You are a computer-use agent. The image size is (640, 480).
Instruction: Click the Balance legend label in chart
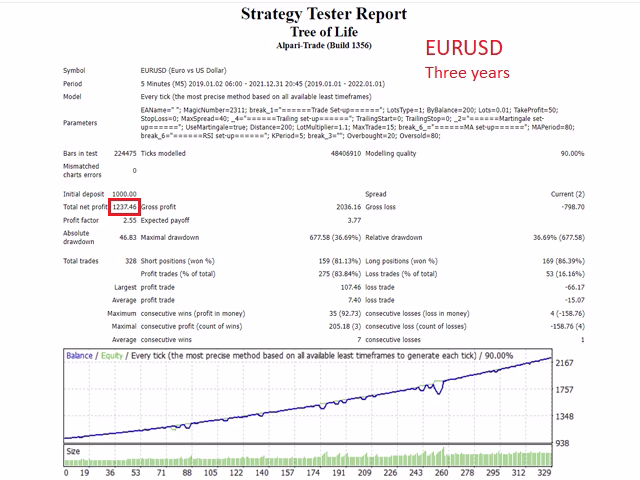point(80,356)
